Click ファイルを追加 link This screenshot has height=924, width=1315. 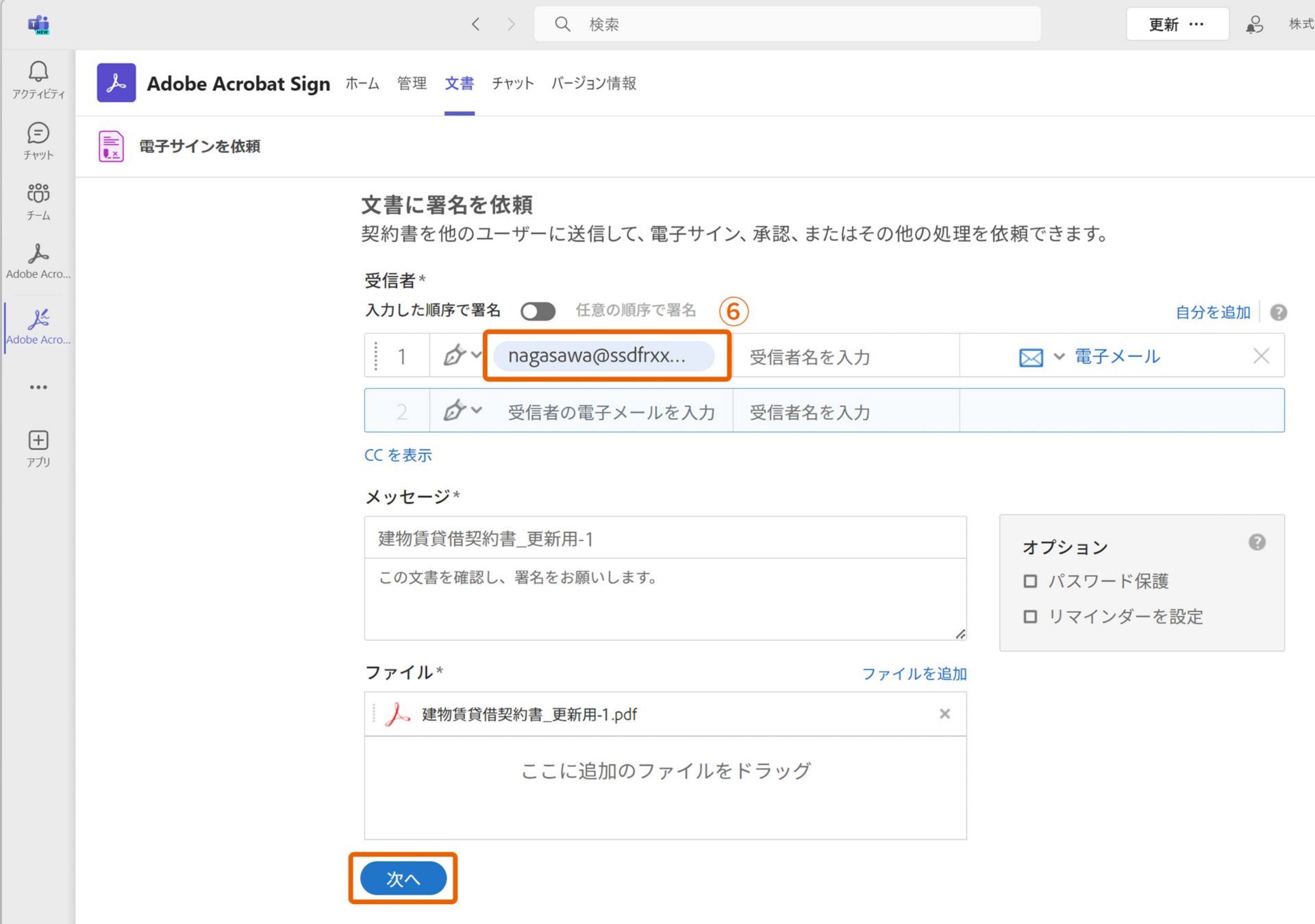914,674
